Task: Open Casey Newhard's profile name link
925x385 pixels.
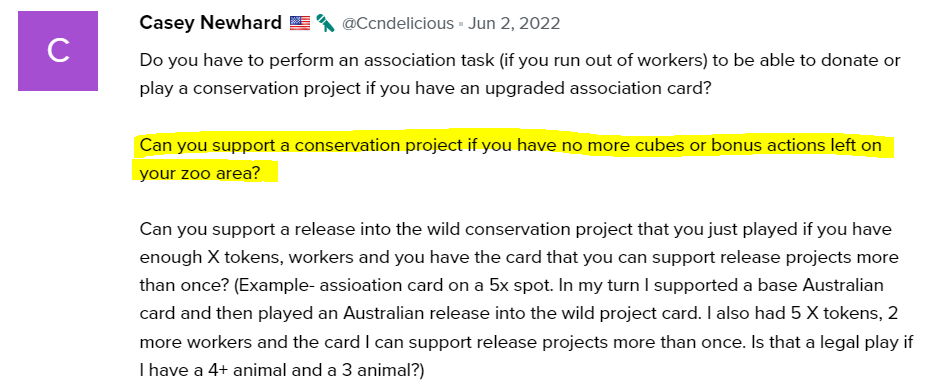Action: coord(211,23)
